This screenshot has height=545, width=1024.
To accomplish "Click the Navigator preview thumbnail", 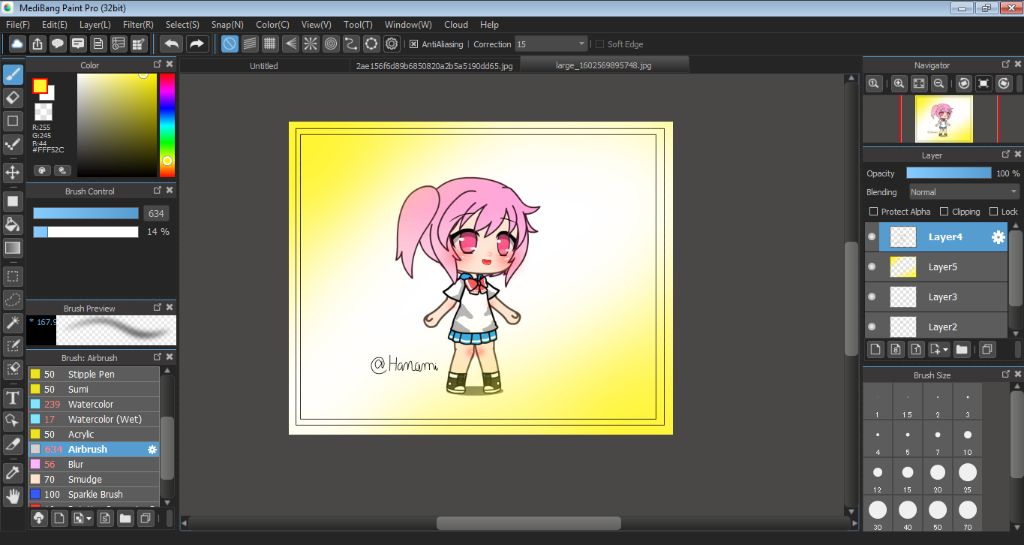I will 943,119.
